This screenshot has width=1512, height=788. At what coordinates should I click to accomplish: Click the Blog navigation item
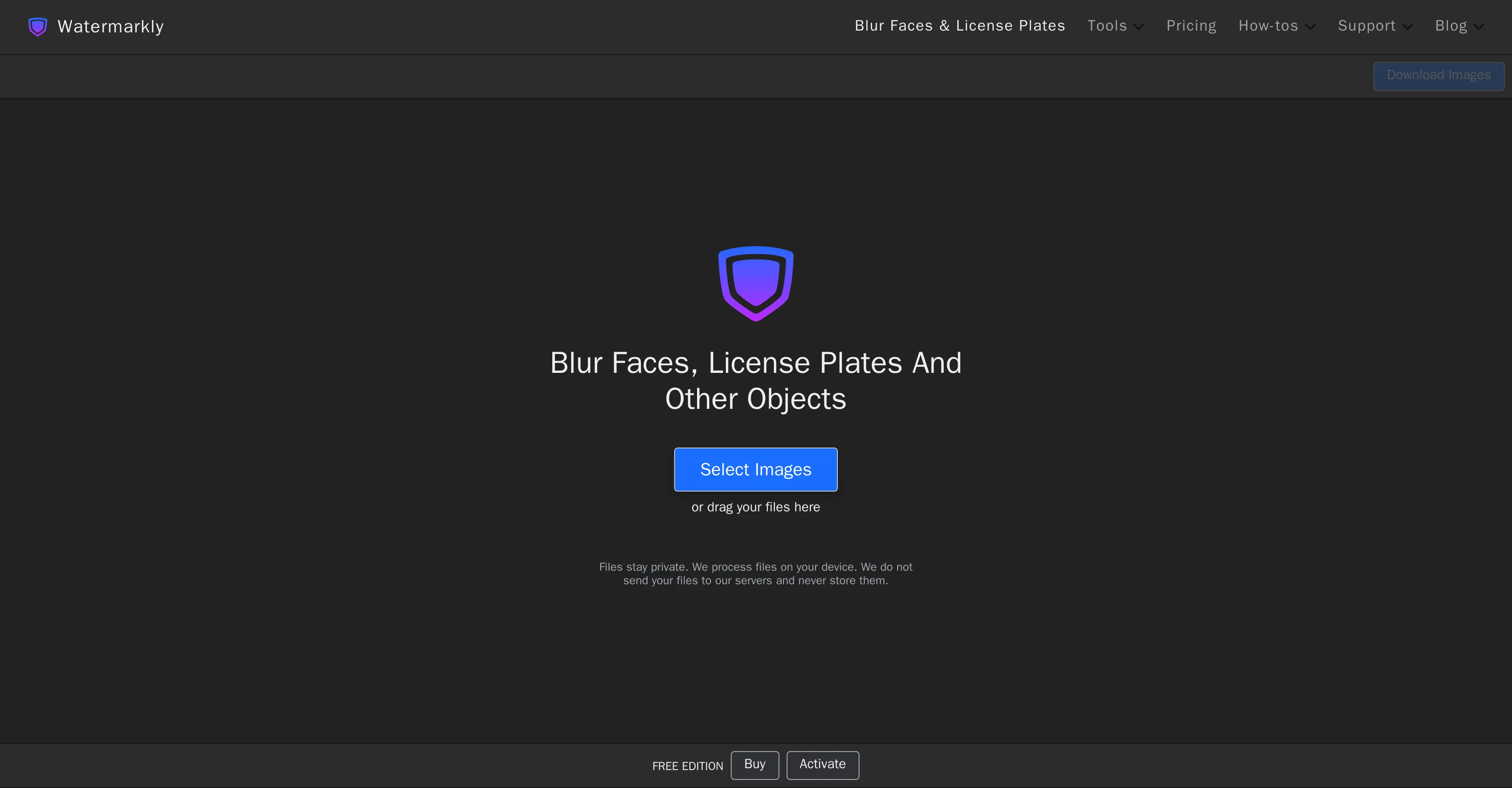coord(1451,26)
